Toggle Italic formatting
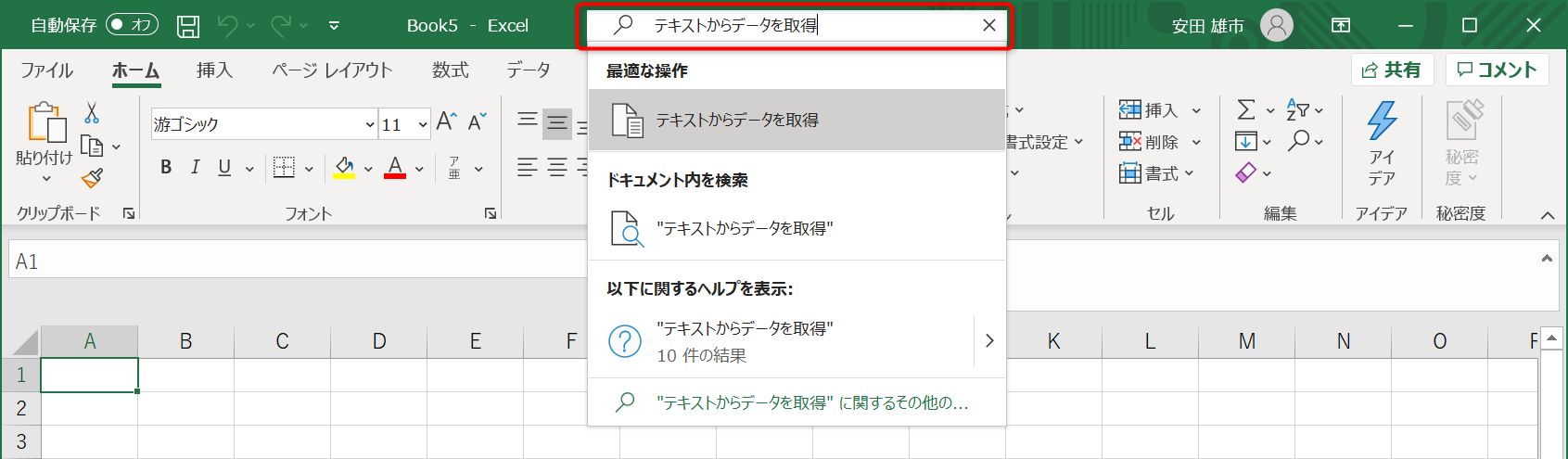The width and height of the screenshot is (1568, 459). click(195, 168)
